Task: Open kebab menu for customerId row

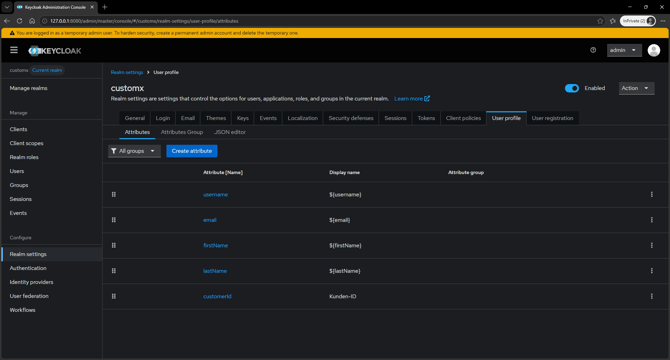Action: [652, 296]
